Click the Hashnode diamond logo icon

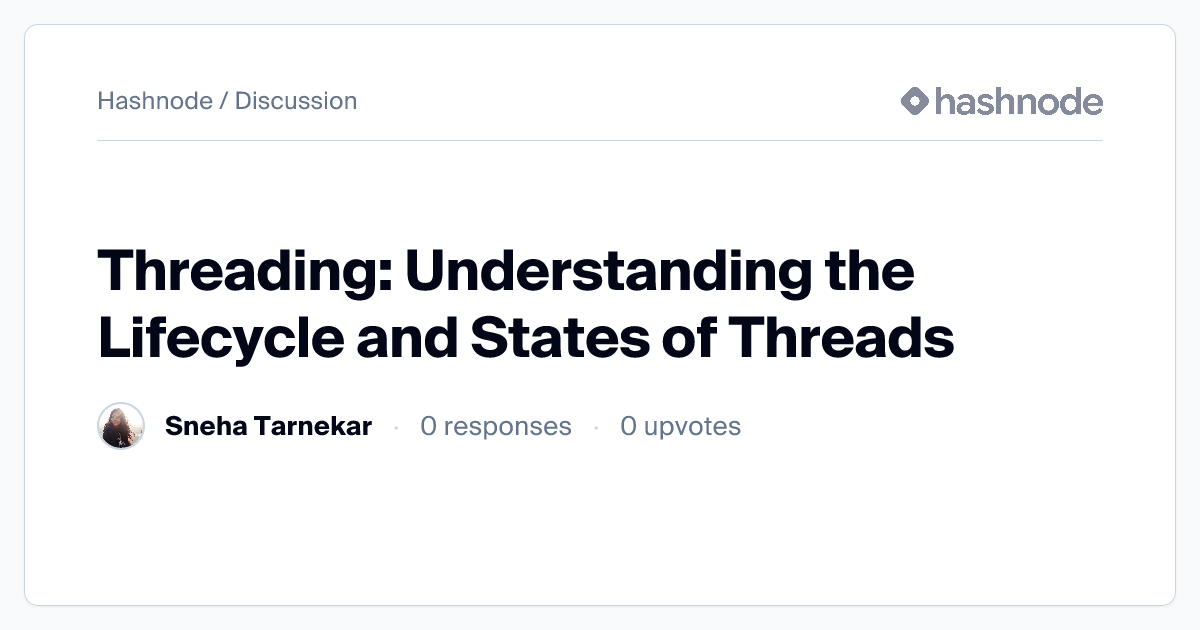point(915,101)
